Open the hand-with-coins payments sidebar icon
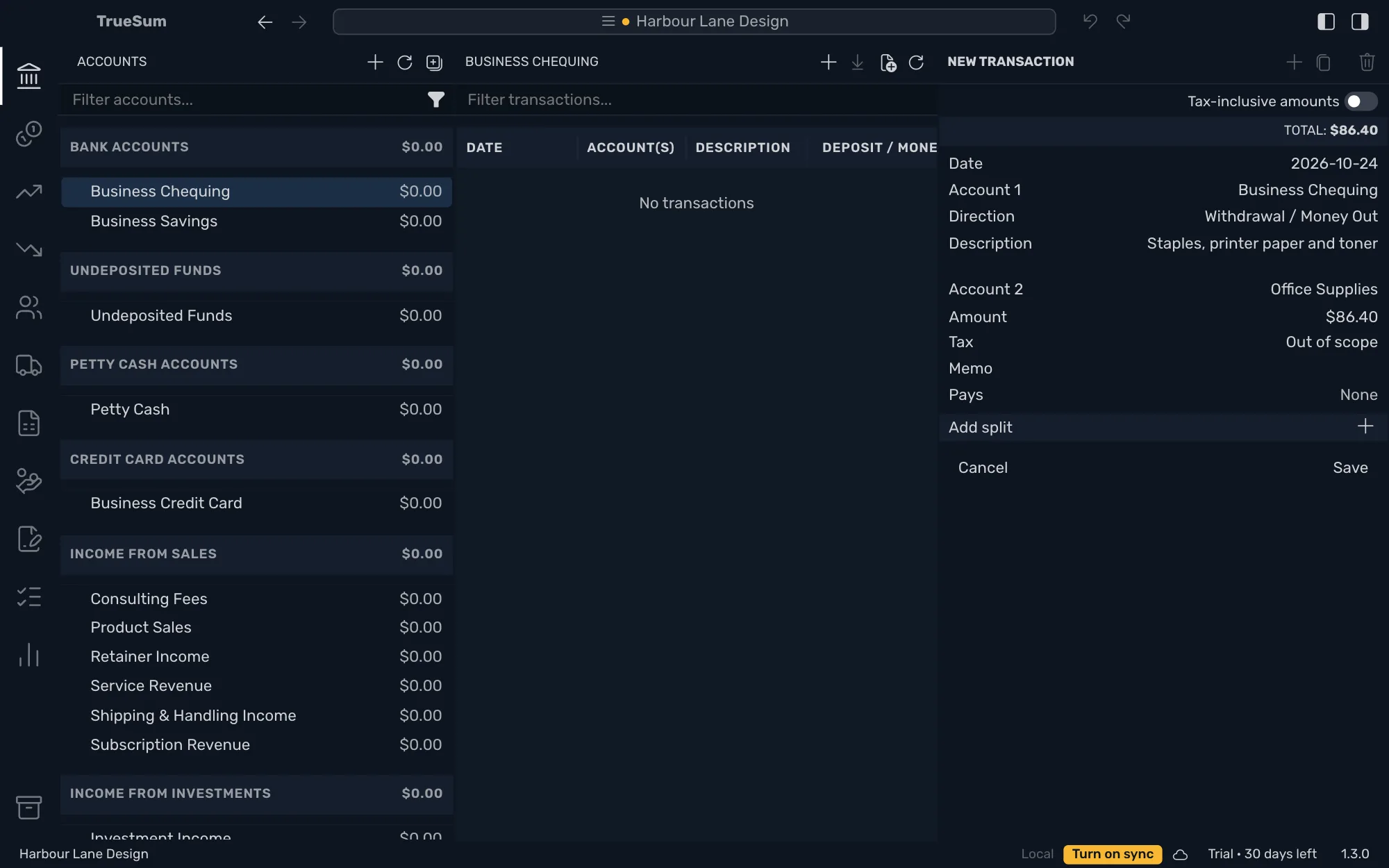Screen dimensions: 1389x868 (28, 481)
